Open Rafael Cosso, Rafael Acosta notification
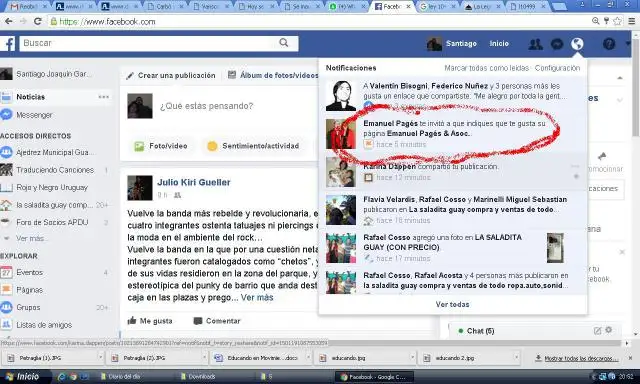 click(453, 281)
